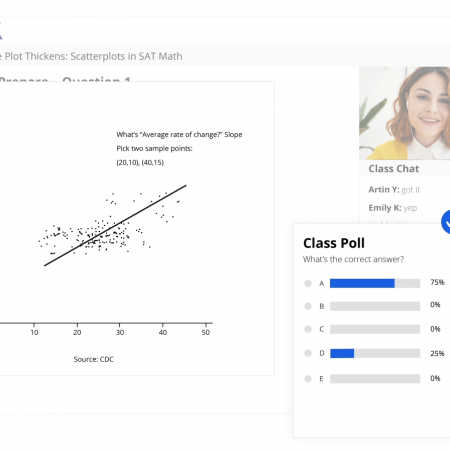Click the 75% result bar for A

pos(375,283)
